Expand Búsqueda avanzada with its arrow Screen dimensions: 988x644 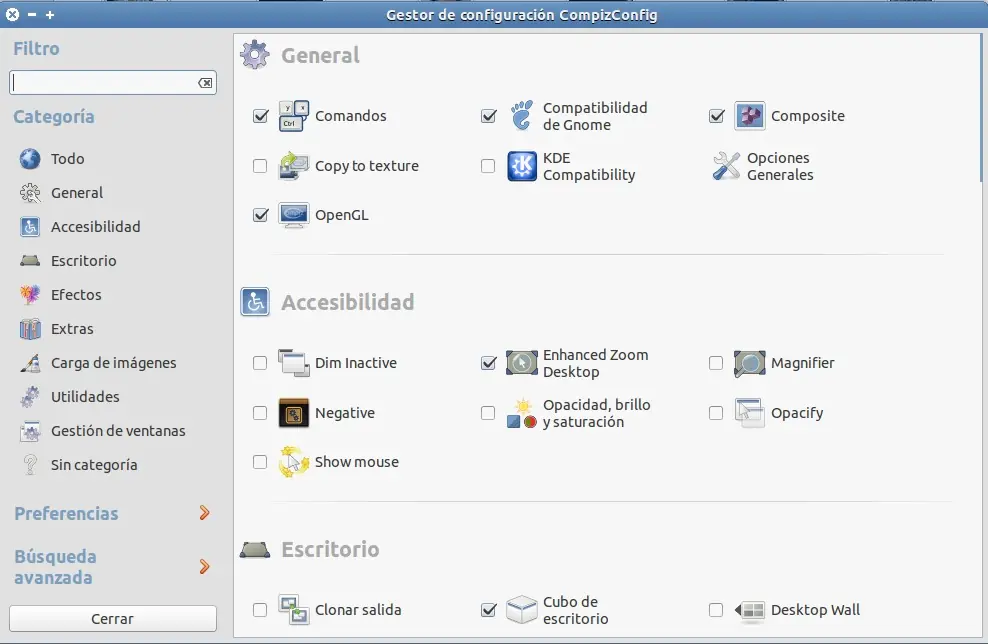pyautogui.click(x=204, y=566)
